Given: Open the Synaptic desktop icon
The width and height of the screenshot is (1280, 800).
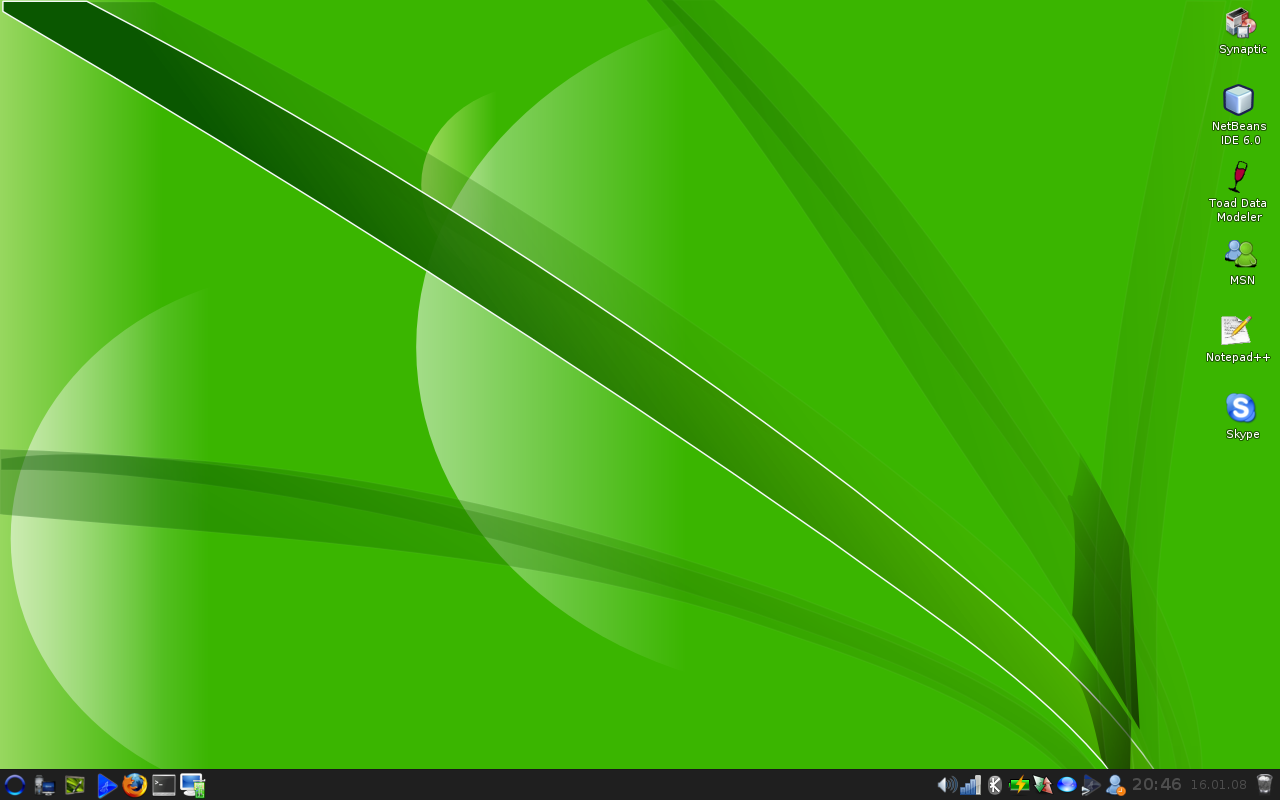Looking at the screenshot, I should (1242, 31).
